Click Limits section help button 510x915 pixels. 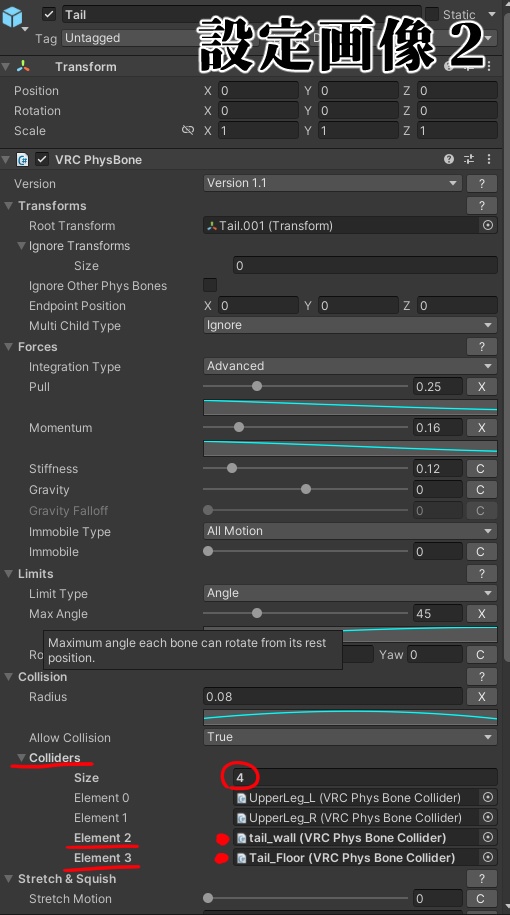(482, 574)
